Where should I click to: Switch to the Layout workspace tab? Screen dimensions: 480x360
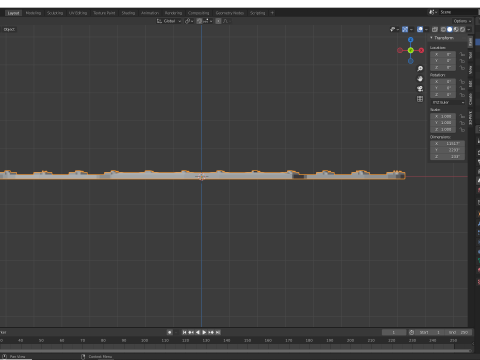click(13, 13)
